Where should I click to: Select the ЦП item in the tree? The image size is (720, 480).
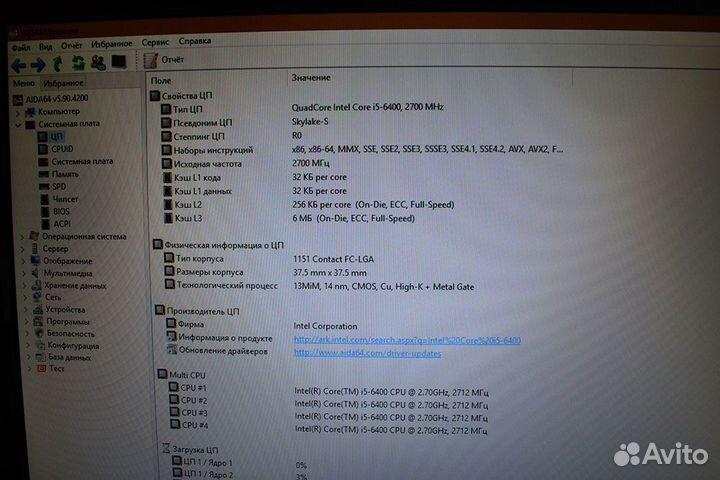coord(51,136)
